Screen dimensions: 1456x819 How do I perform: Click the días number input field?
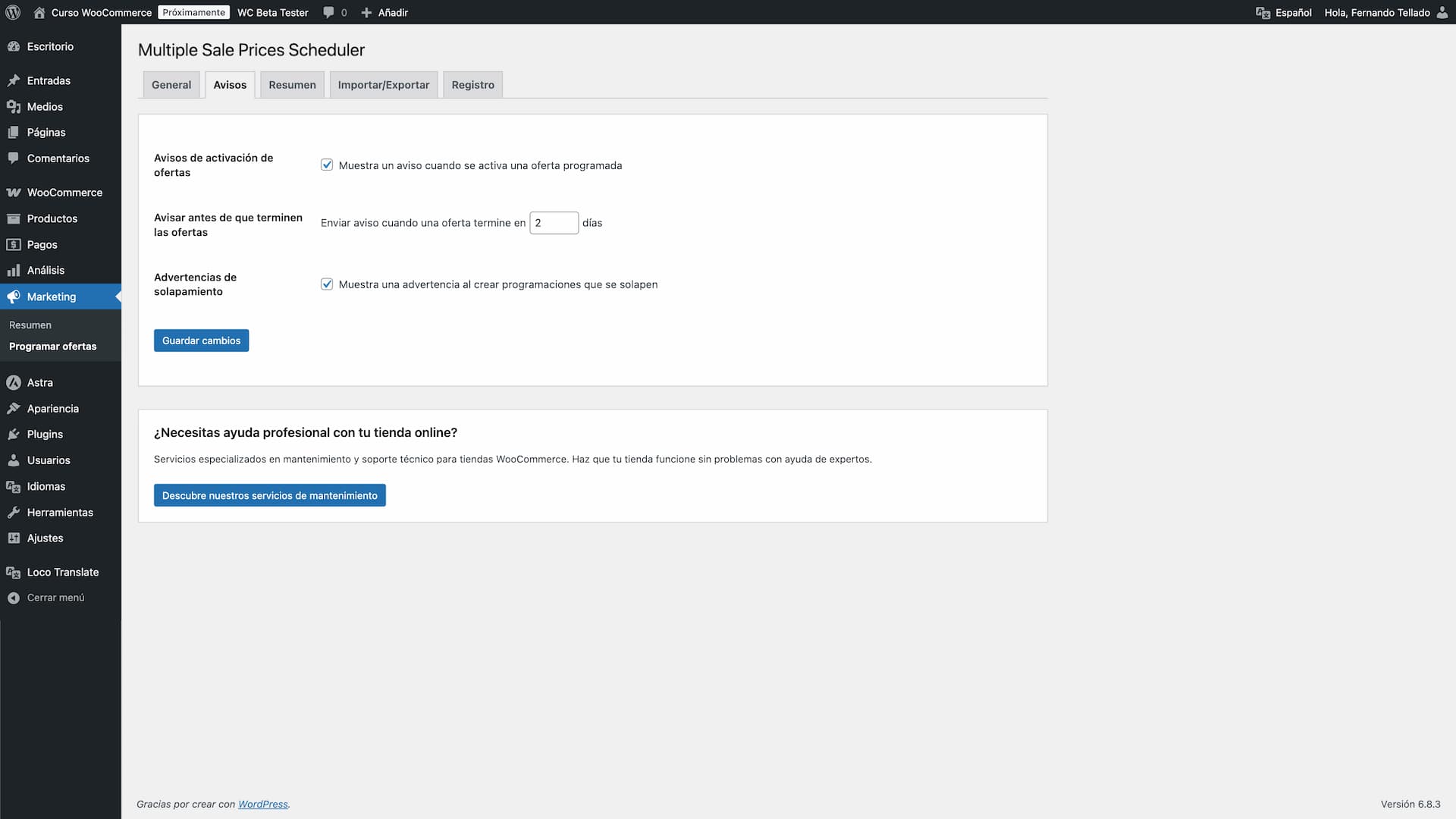point(554,222)
